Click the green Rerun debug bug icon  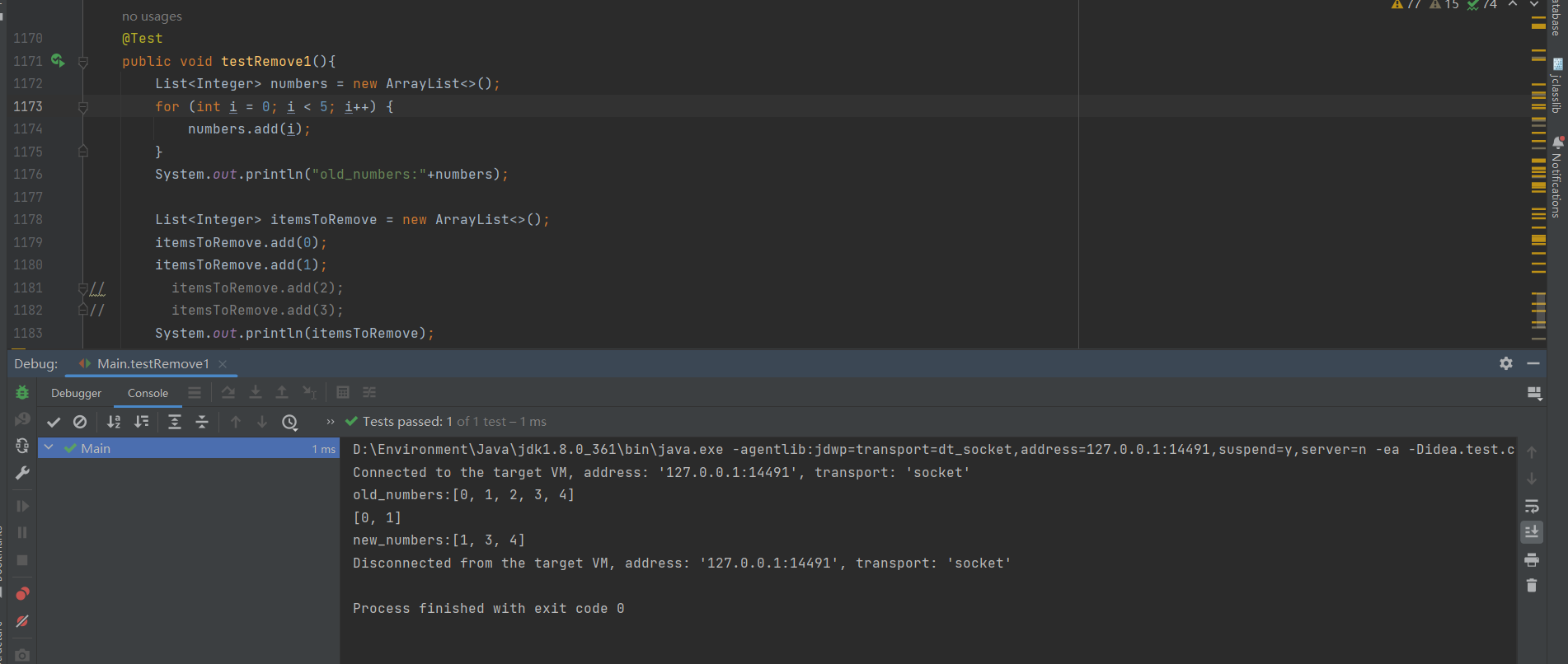(22, 393)
